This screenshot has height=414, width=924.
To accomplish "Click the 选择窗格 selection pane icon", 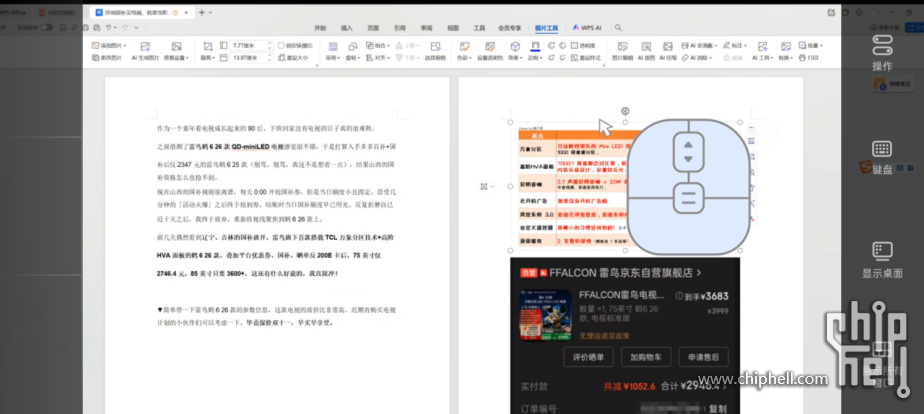I will (x=435, y=46).
